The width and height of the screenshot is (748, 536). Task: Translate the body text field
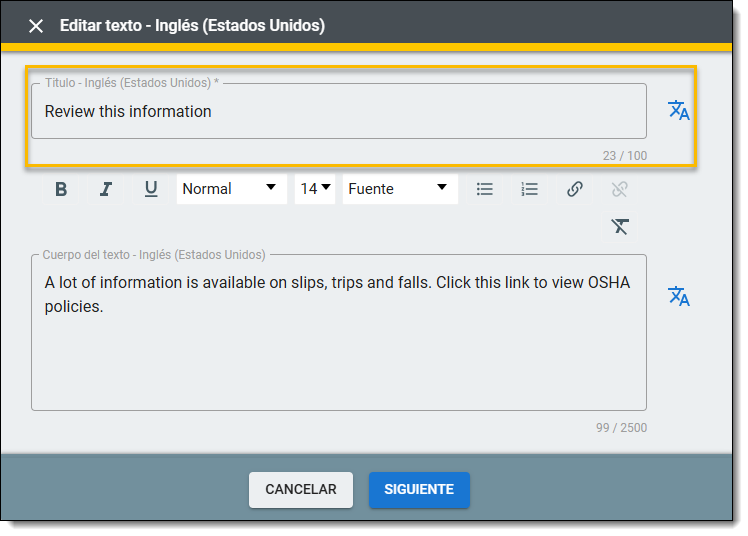679,296
